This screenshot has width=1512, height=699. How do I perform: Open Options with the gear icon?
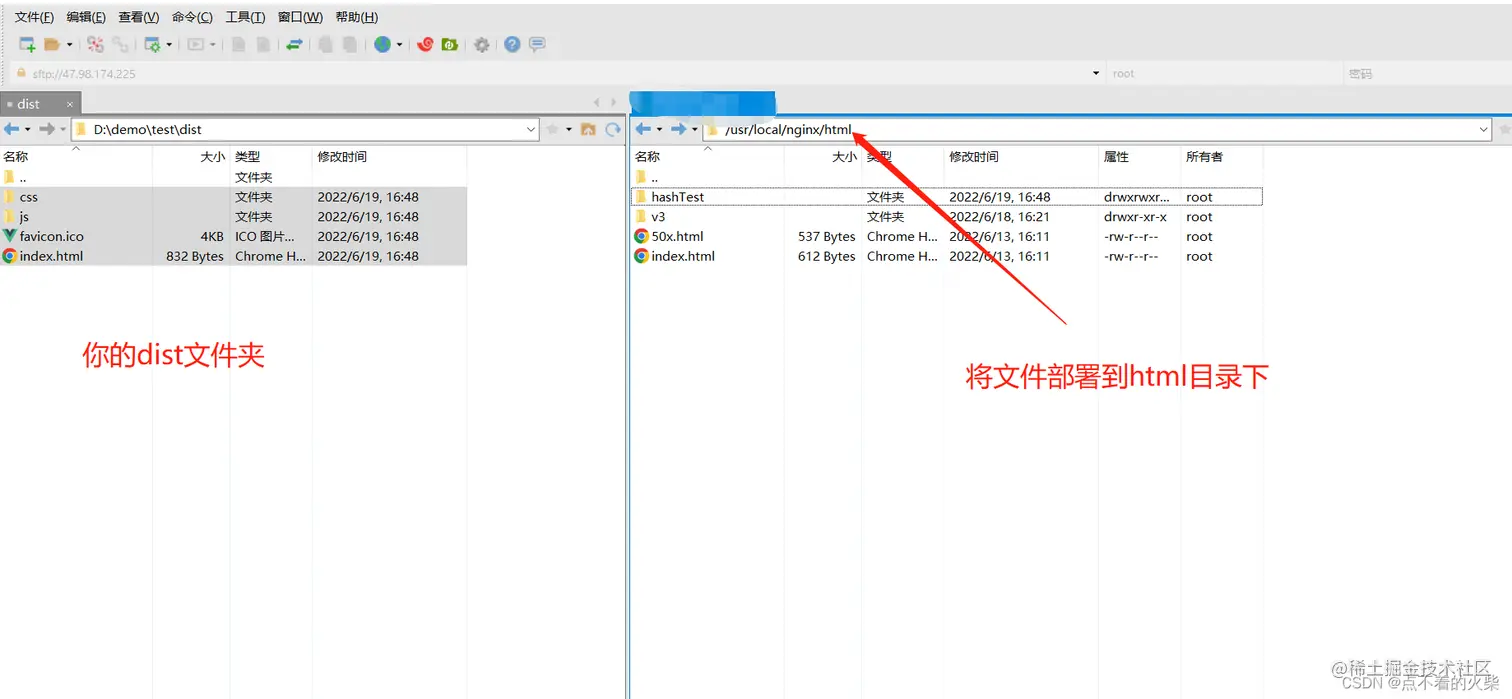tap(482, 44)
